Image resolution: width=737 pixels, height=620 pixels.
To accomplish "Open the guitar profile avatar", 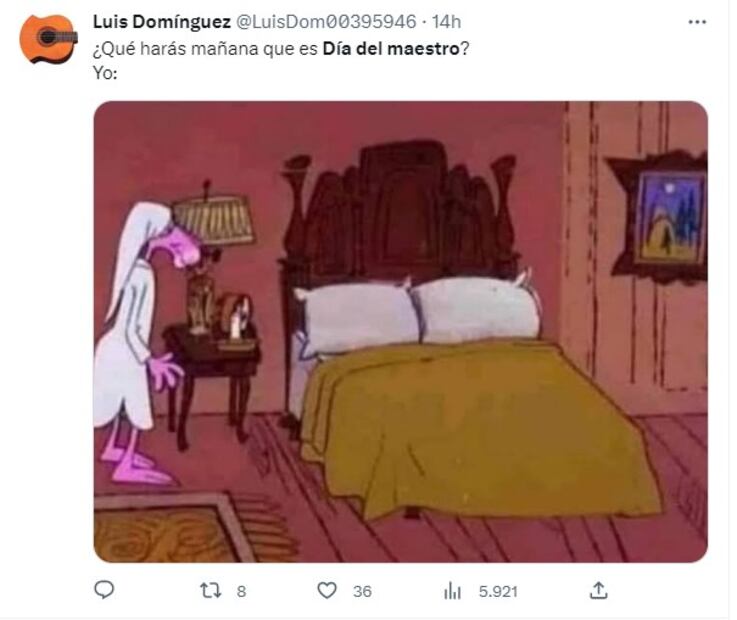I will (48, 39).
